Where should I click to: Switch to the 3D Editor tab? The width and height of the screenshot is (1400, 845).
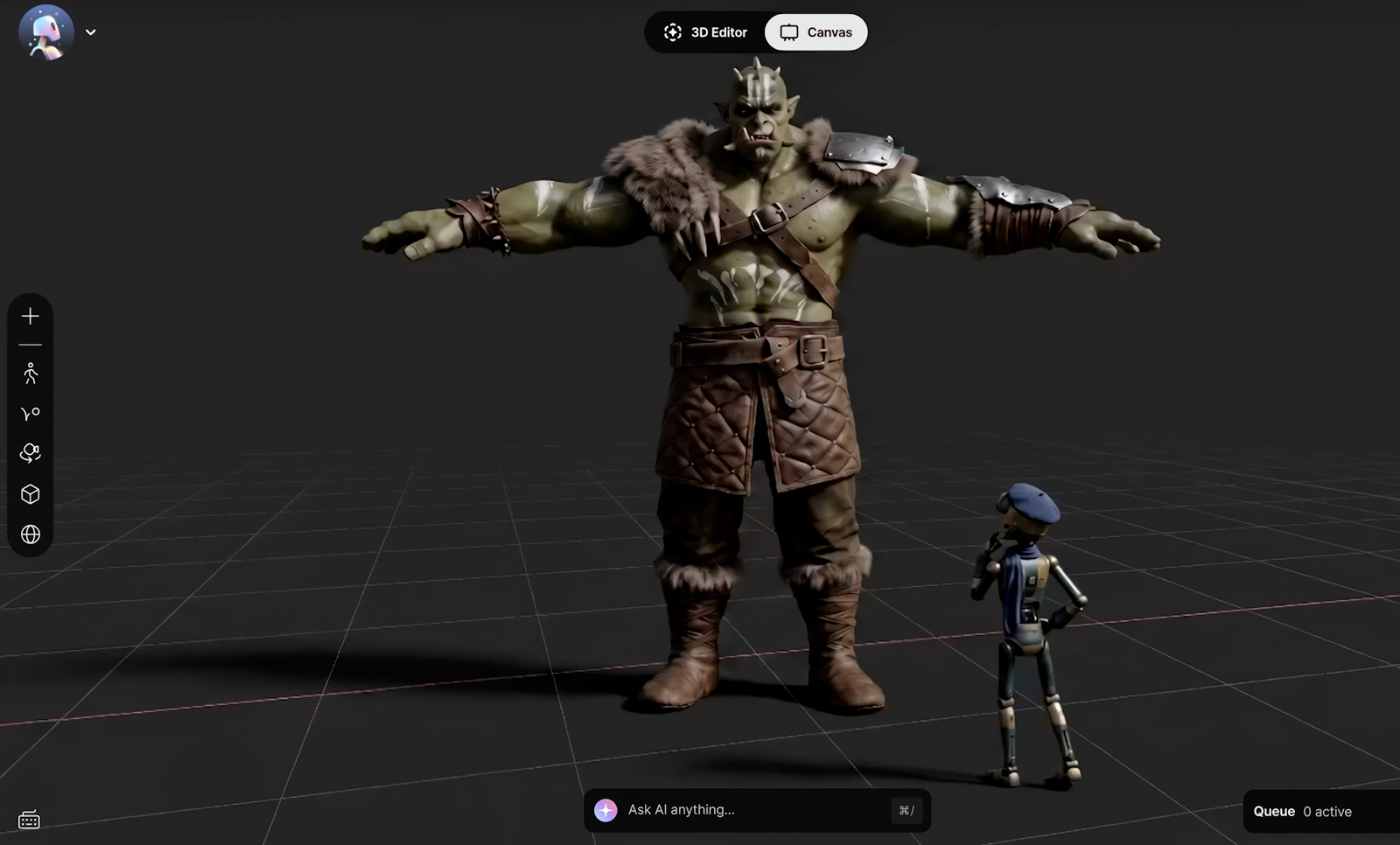point(705,32)
